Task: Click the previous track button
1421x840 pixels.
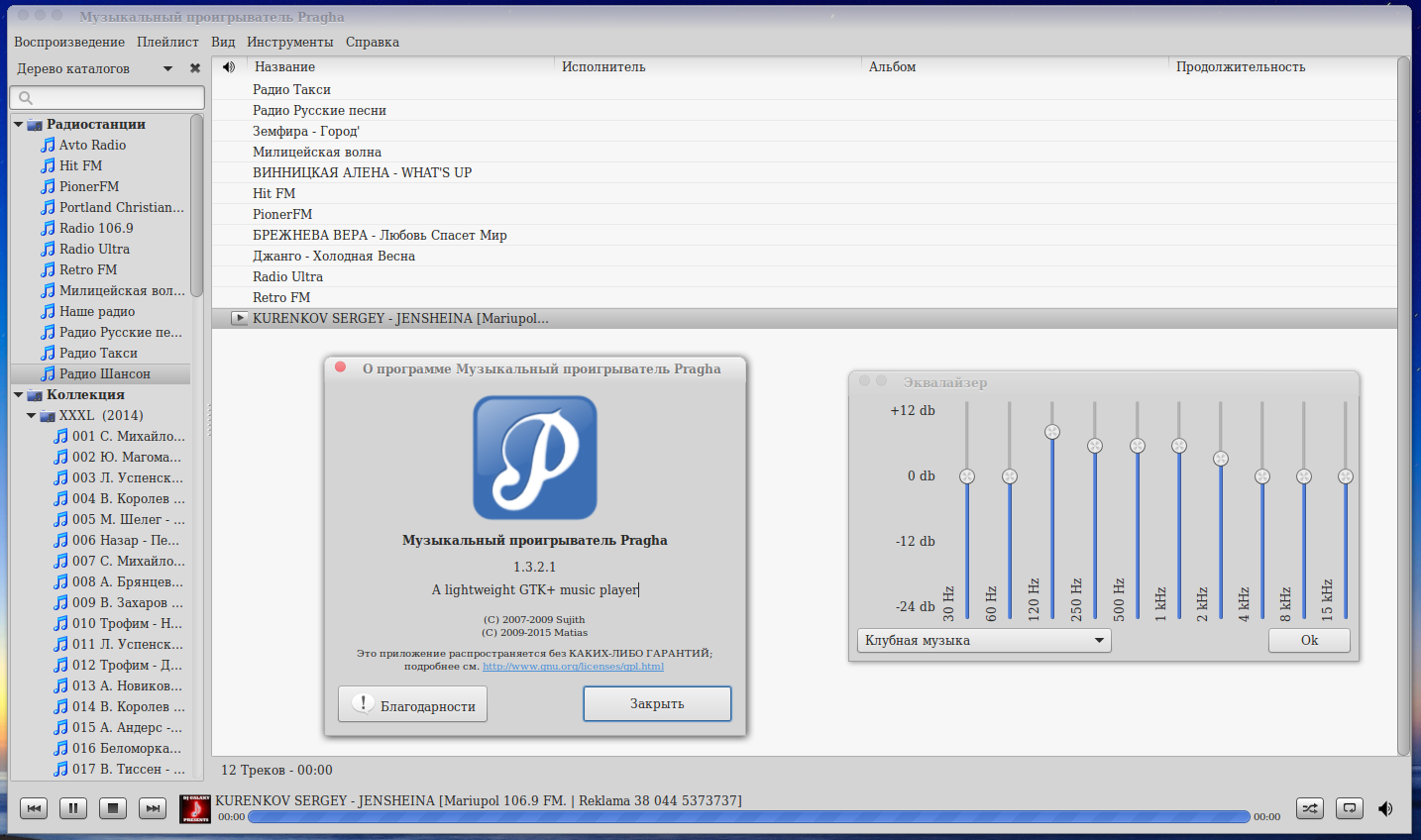Action: pyautogui.click(x=34, y=808)
